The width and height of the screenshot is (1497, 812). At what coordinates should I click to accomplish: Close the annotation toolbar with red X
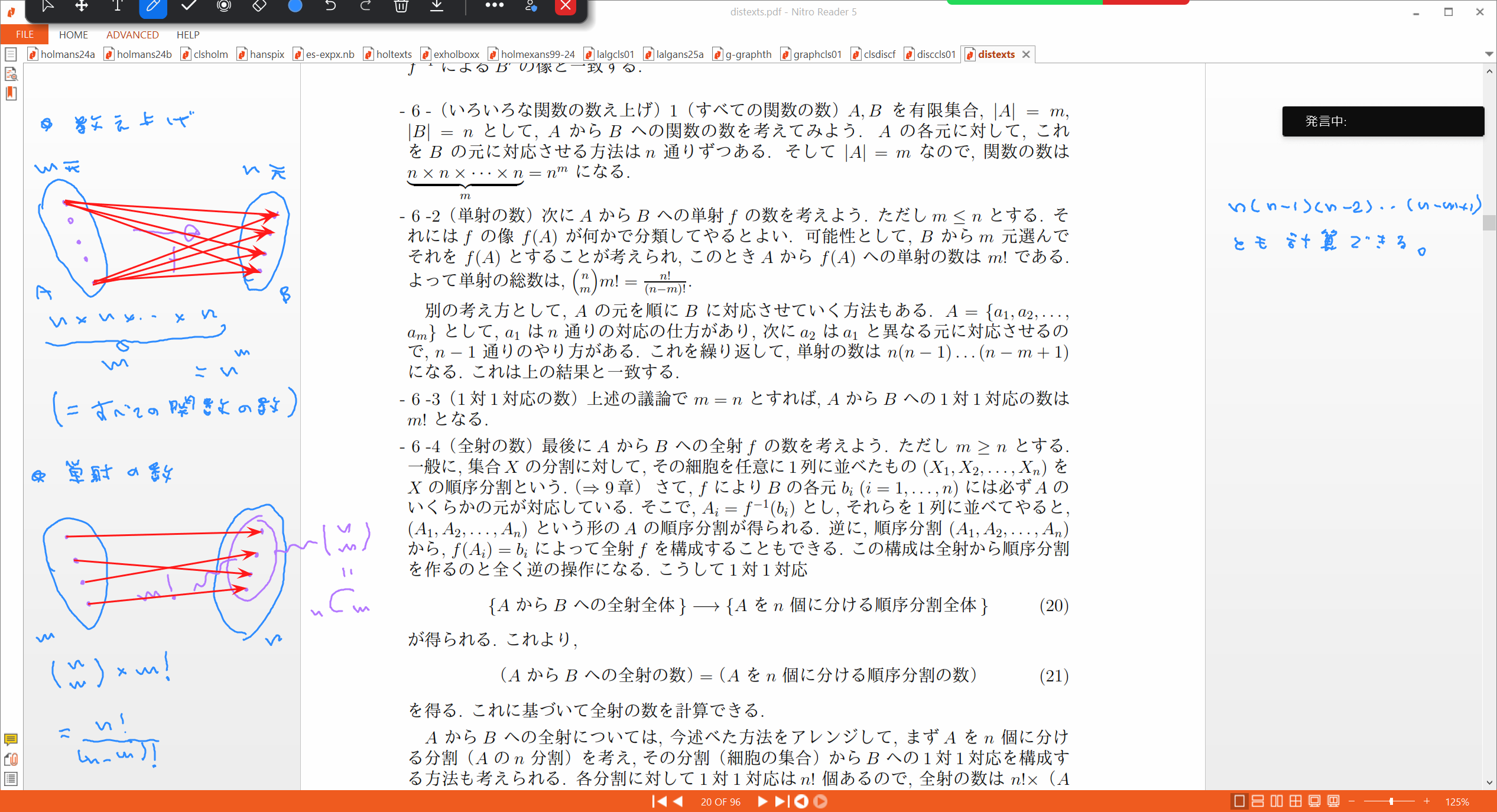pos(566,6)
